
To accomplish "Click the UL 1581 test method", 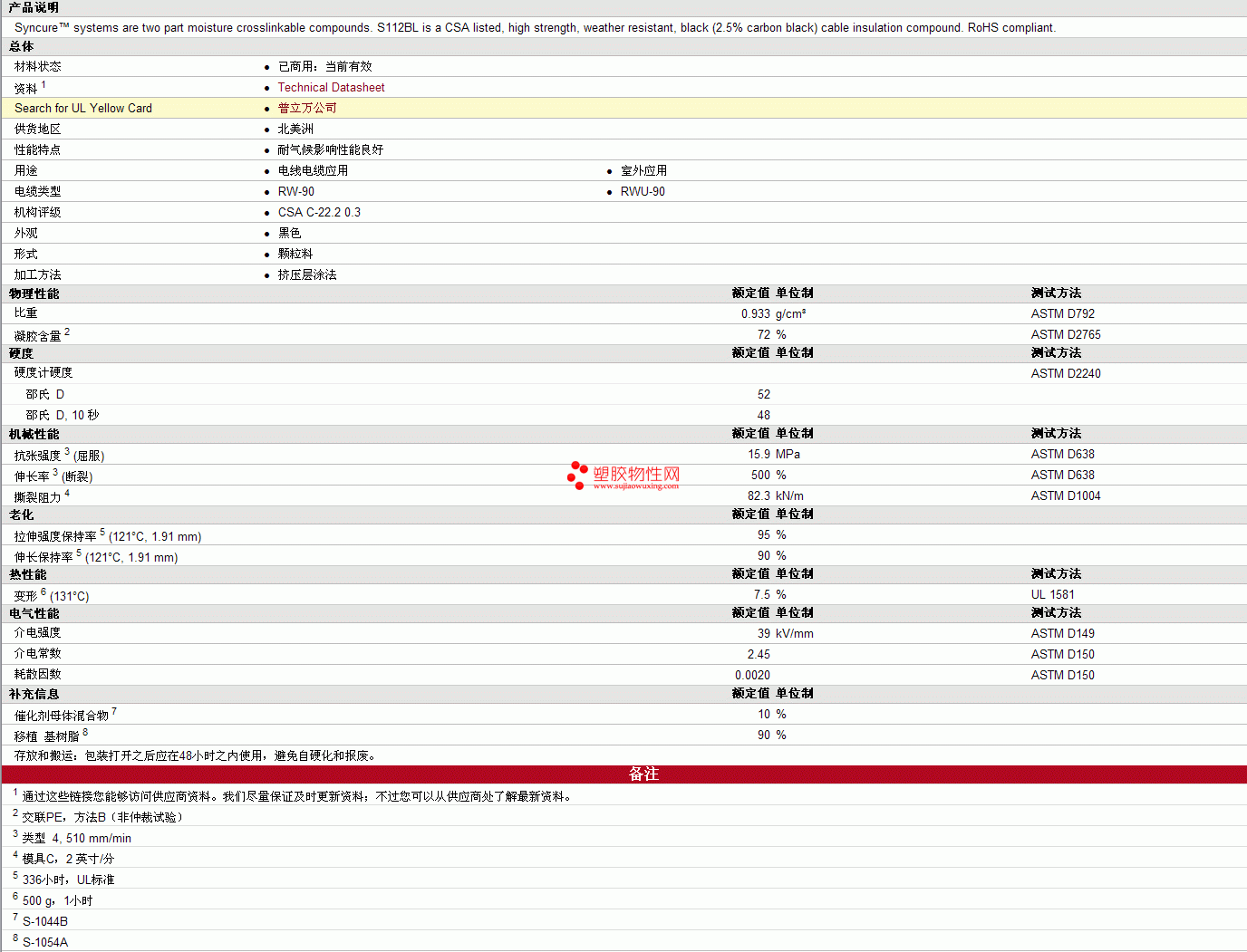I will (x=1052, y=595).
